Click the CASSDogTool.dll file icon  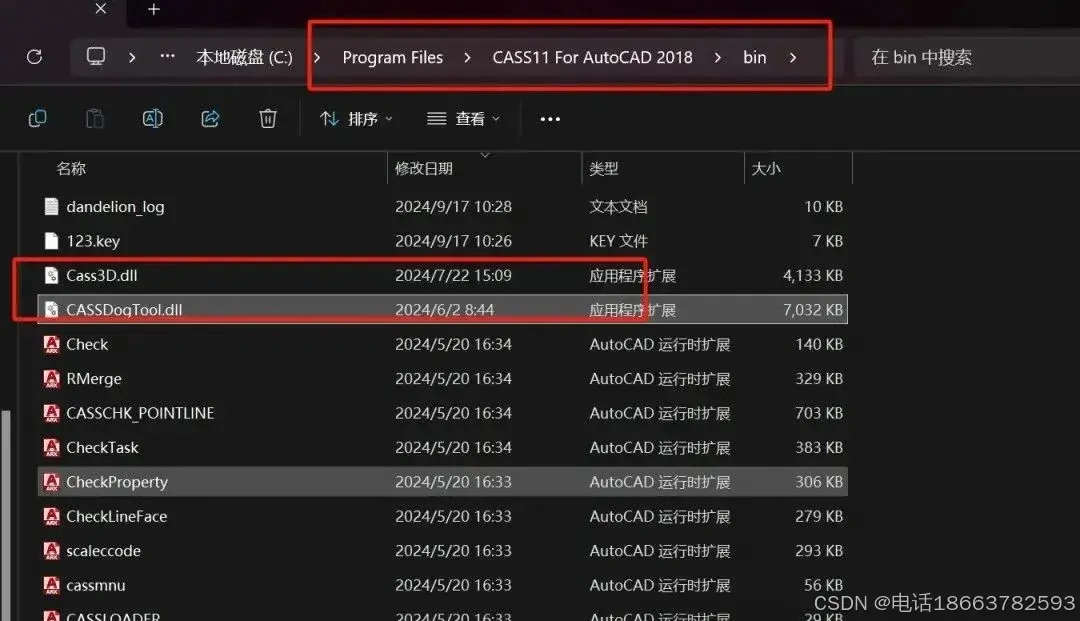click(52, 309)
